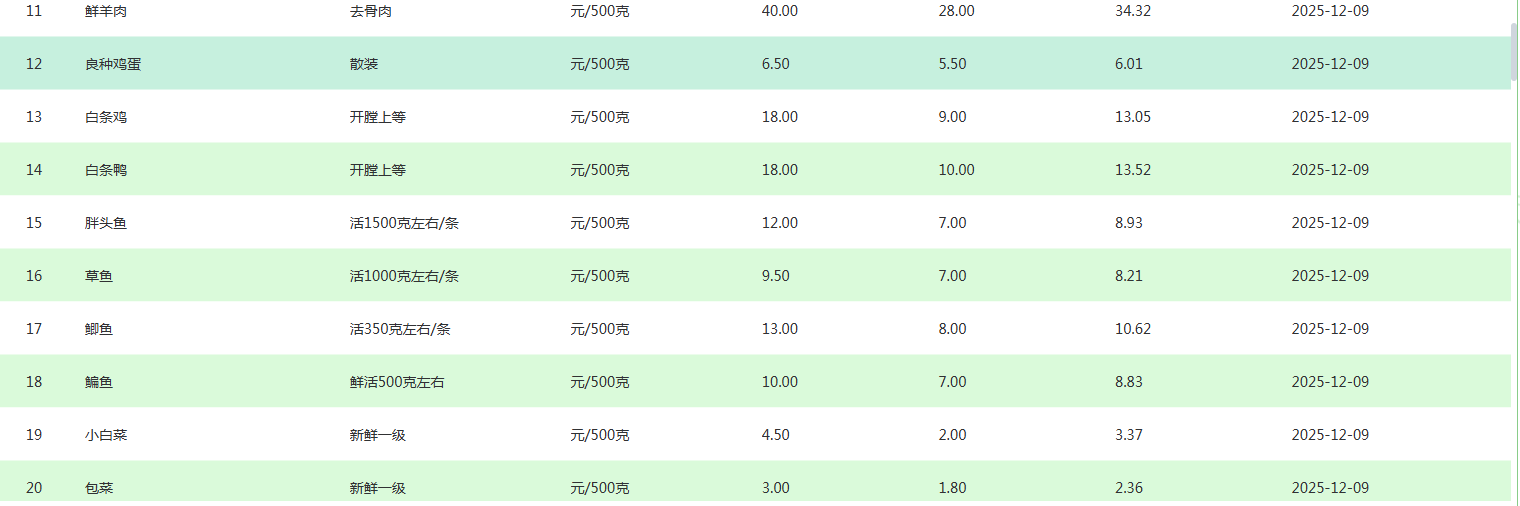This screenshot has width=1520, height=506.
Task: Click the 白条鸡 product name
Action: (106, 117)
